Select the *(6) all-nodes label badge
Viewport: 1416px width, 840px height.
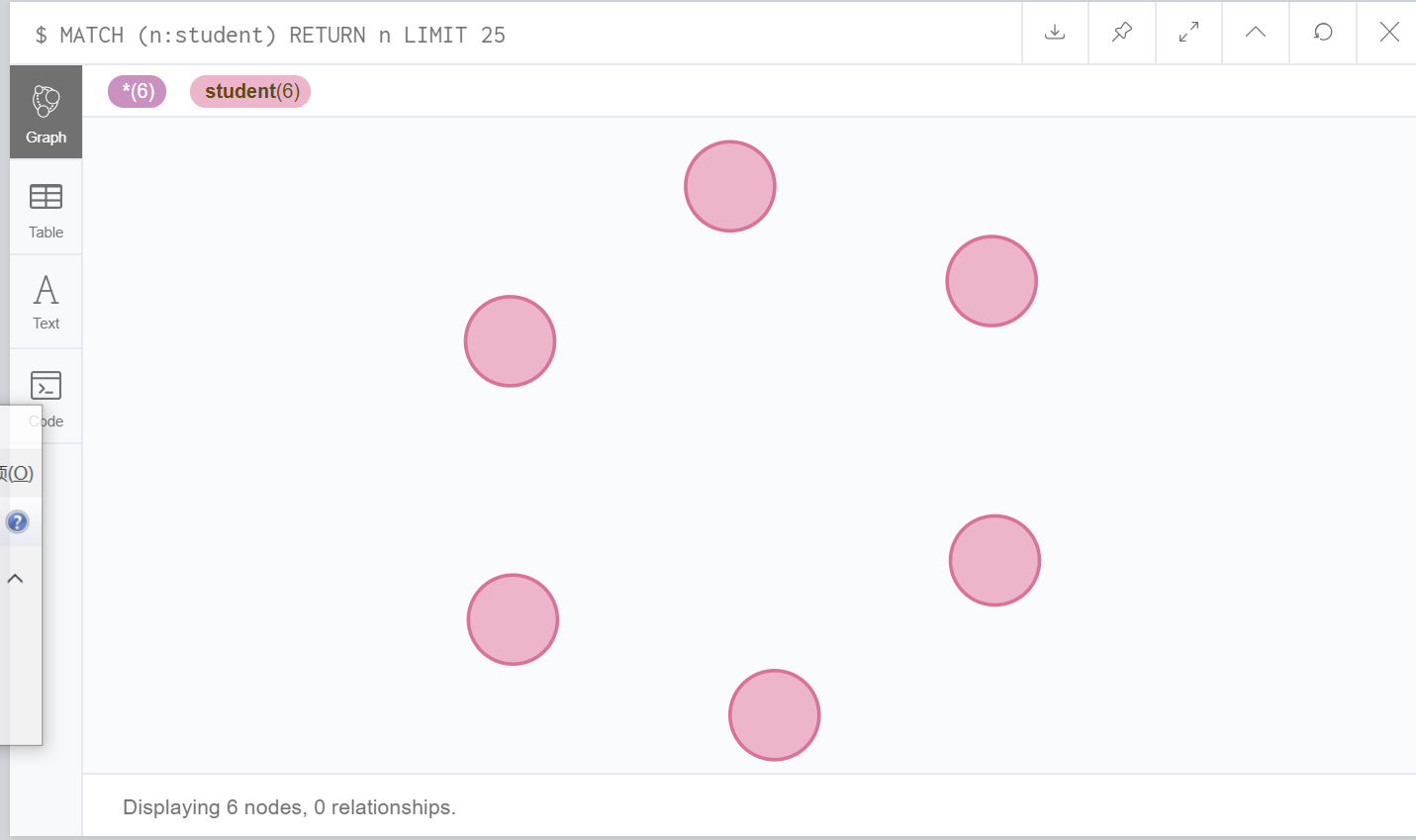pyautogui.click(x=138, y=91)
